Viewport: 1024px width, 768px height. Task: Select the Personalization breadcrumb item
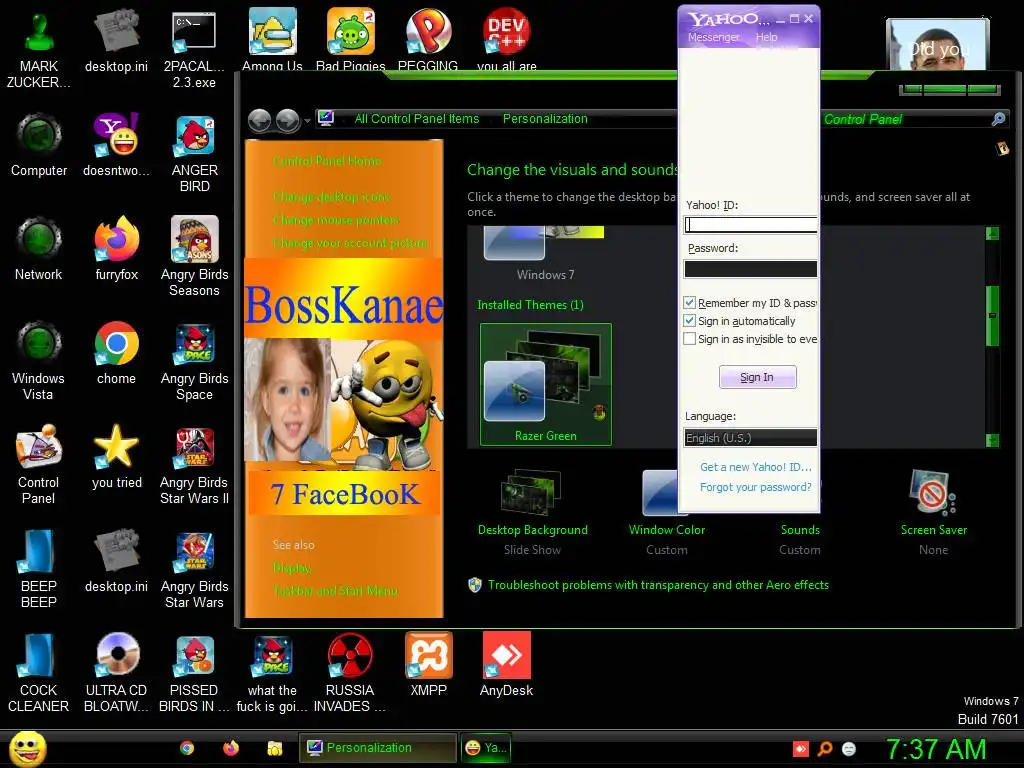[545, 119]
